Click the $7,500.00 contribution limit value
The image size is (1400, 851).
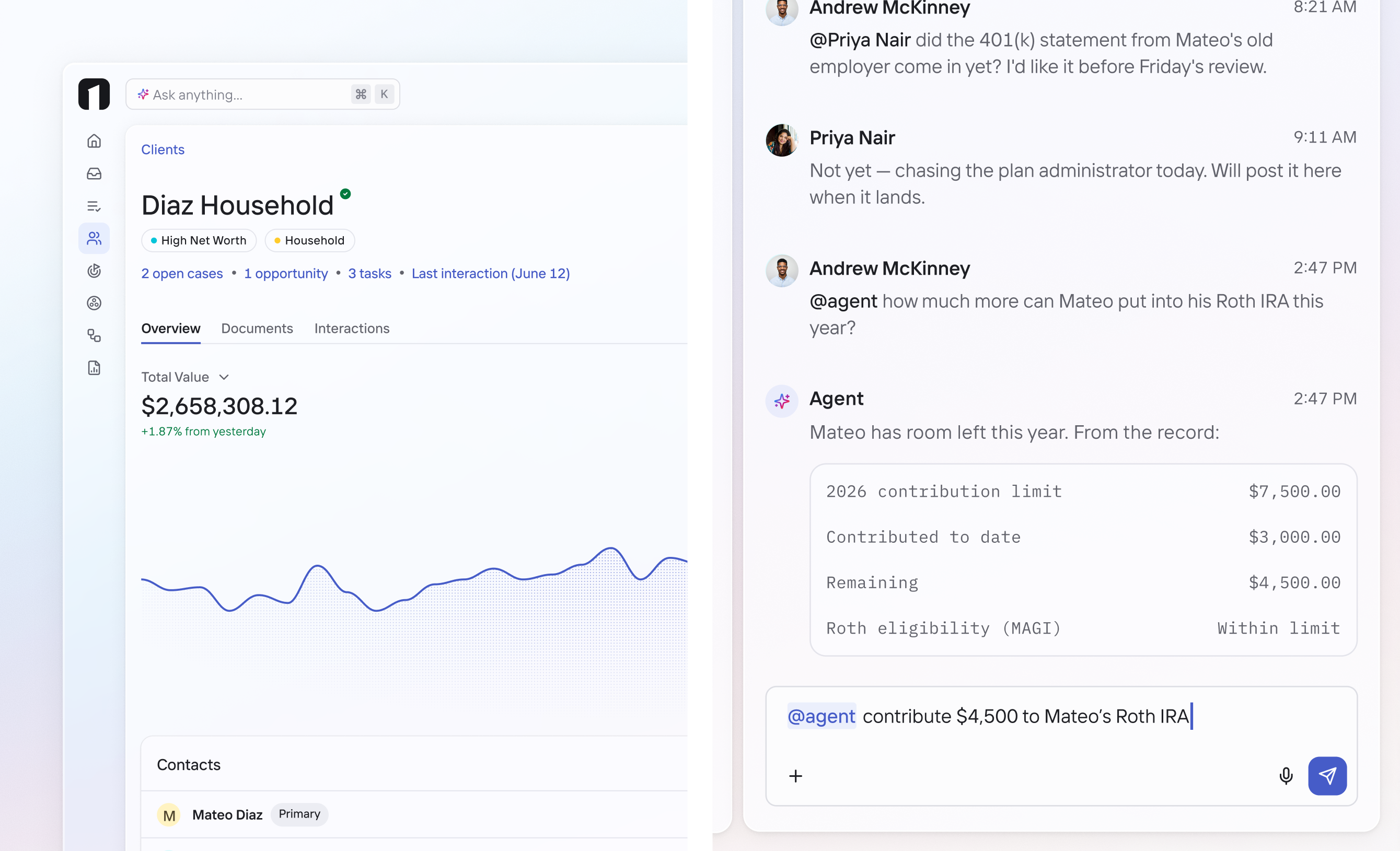click(1294, 492)
